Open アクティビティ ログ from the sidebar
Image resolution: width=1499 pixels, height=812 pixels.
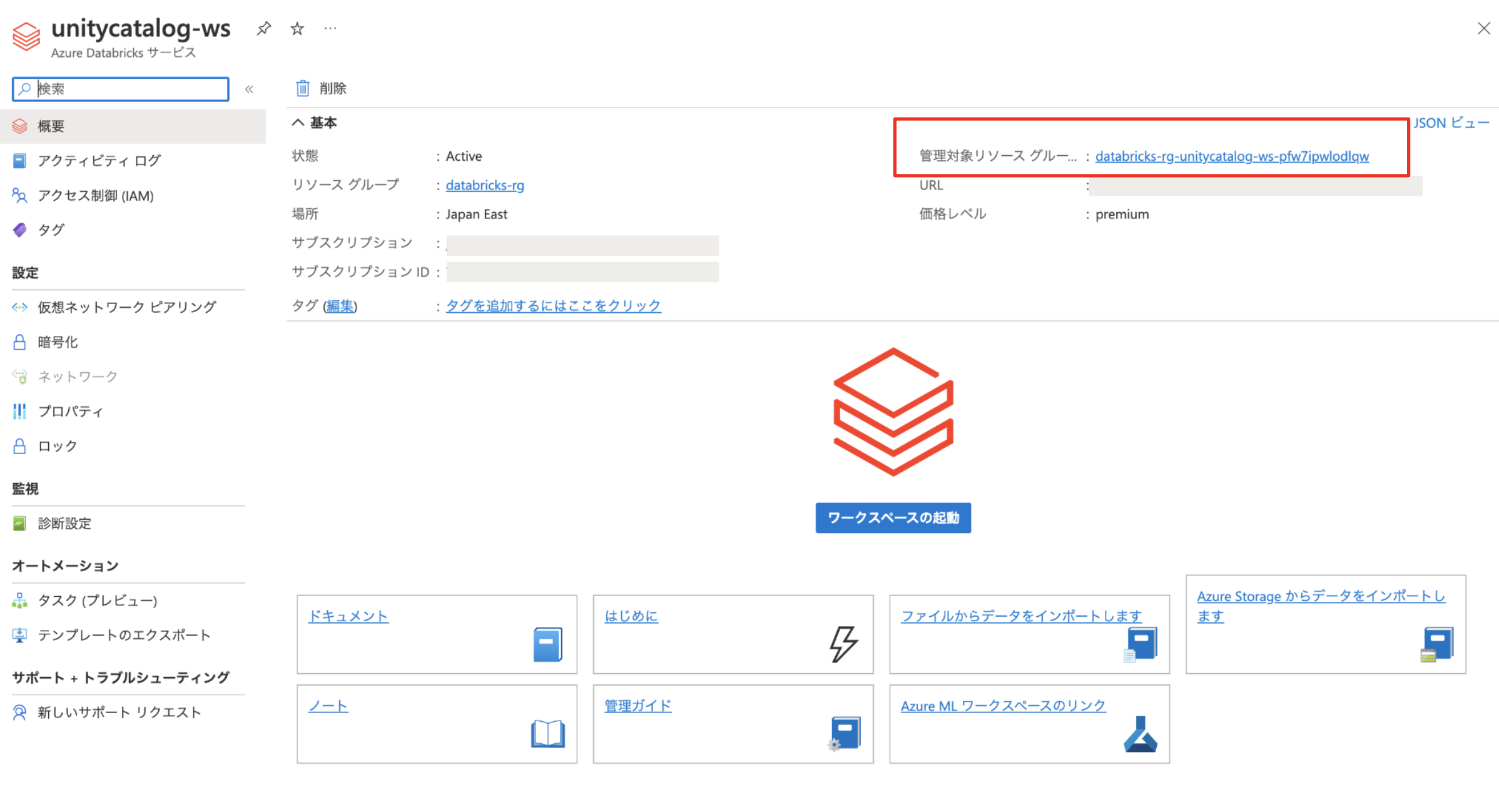99,161
